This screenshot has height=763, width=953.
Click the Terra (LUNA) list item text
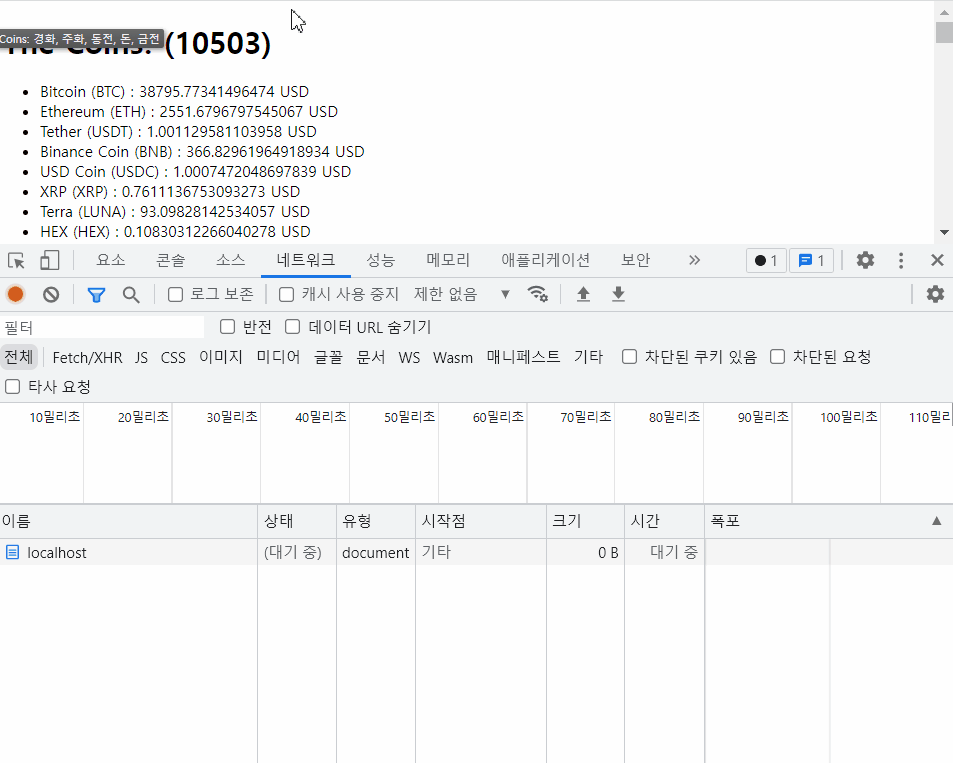coord(175,212)
